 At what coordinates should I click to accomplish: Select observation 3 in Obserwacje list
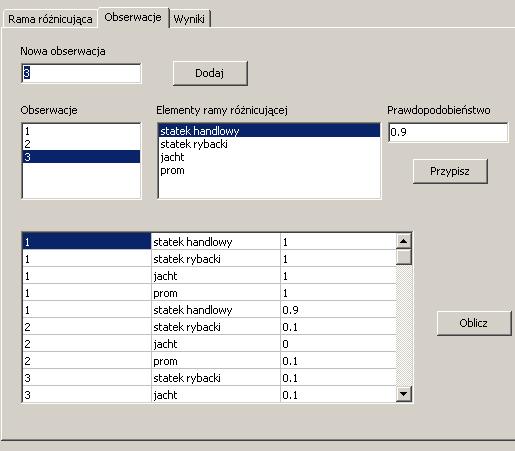coord(81,157)
